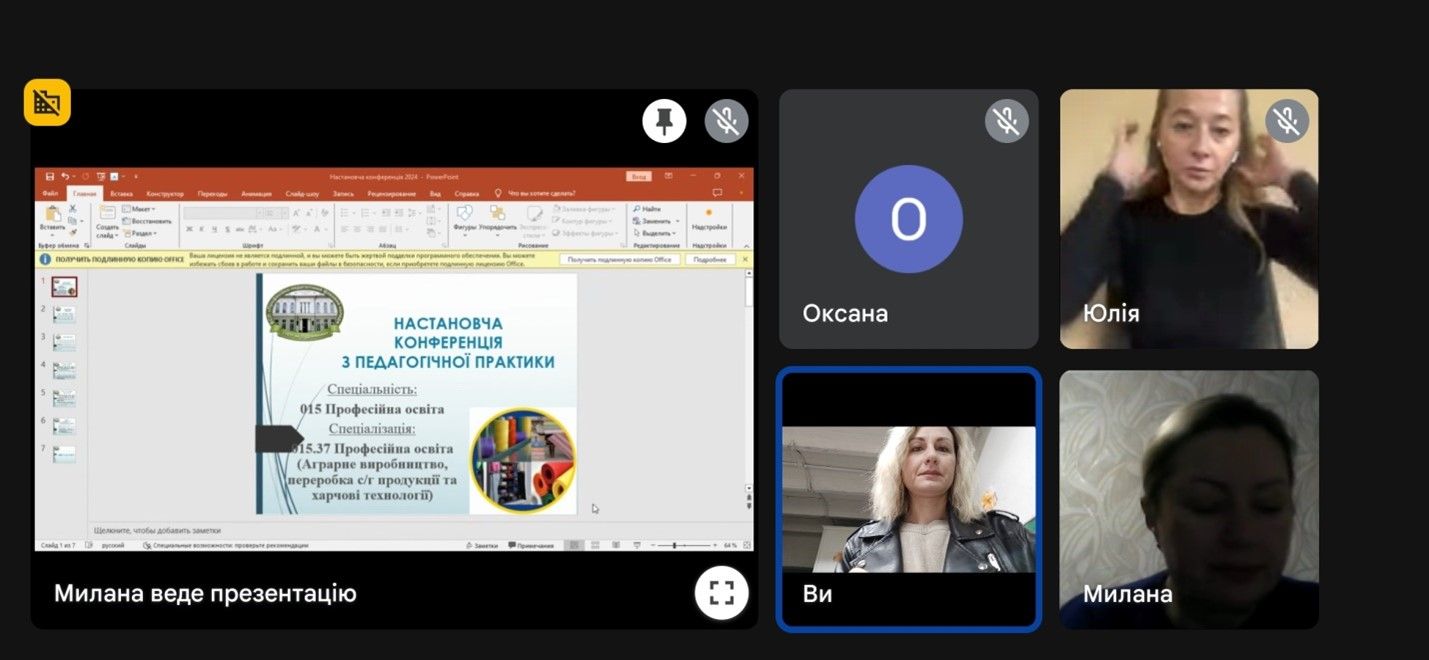
Task: Click the yellow captions-off badge icon
Action: tap(47, 102)
